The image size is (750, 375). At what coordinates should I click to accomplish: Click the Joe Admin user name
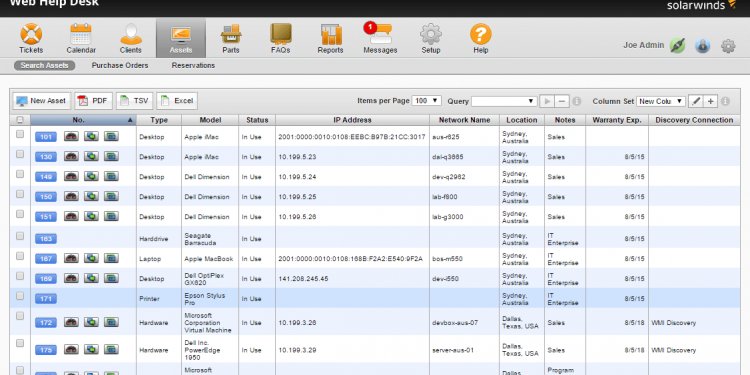pyautogui.click(x=643, y=45)
